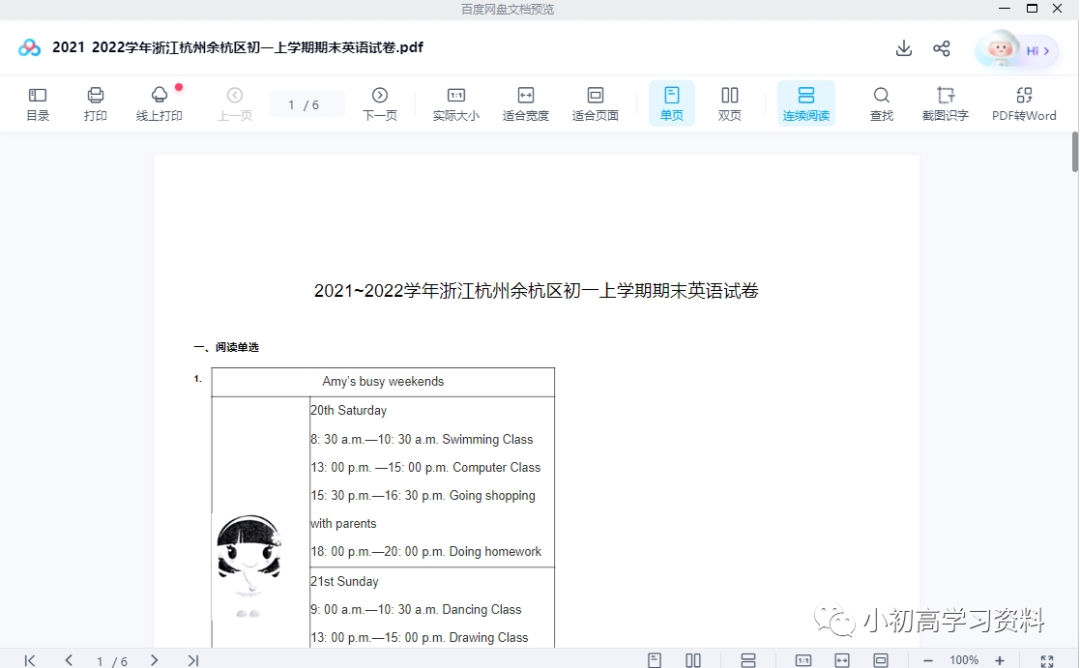This screenshot has height=668, width=1080.
Task: Choose 适合宽度 fit width
Action: (x=526, y=104)
